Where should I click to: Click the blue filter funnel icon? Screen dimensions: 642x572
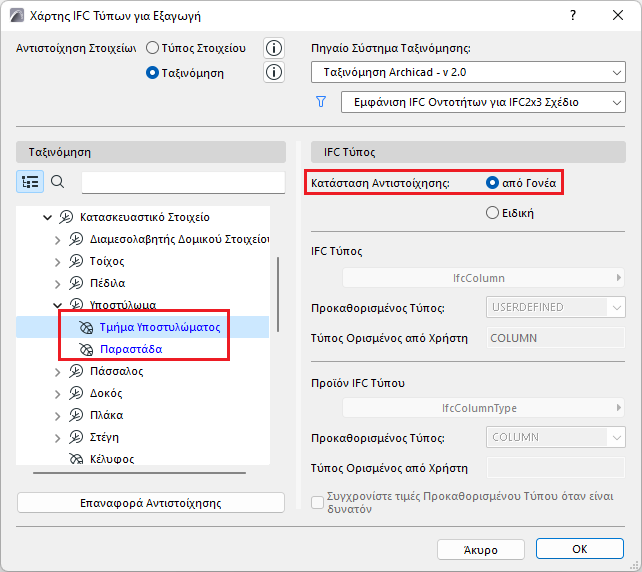321,102
